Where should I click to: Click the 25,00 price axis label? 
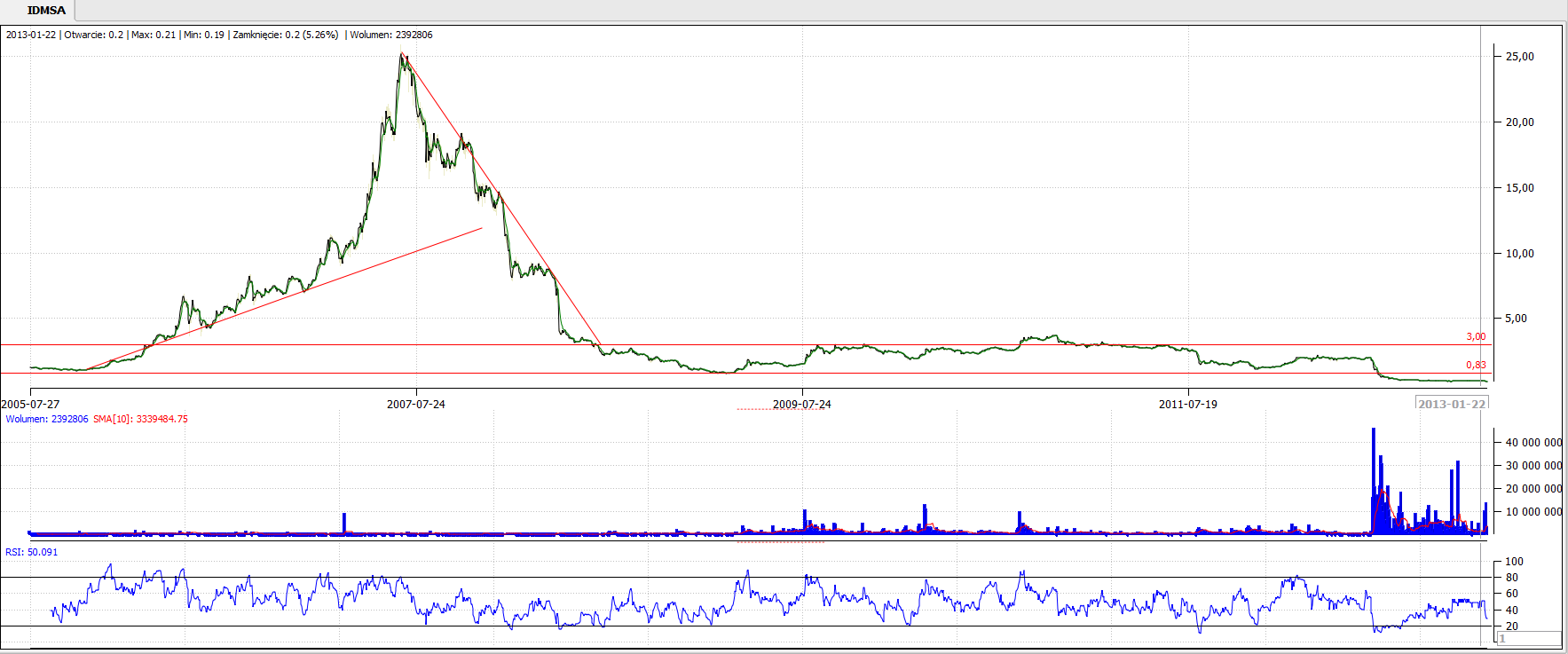click(1520, 56)
